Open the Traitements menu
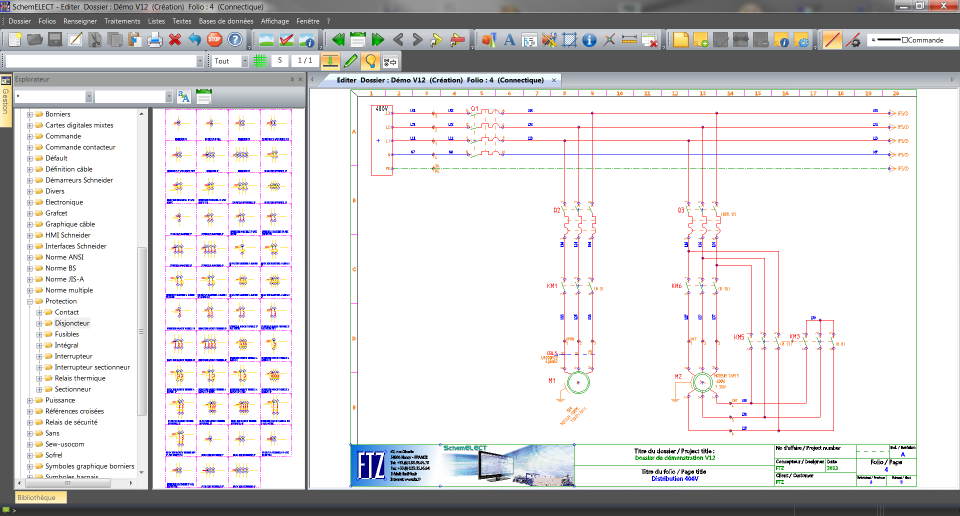The height and width of the screenshot is (516, 960). (122, 20)
